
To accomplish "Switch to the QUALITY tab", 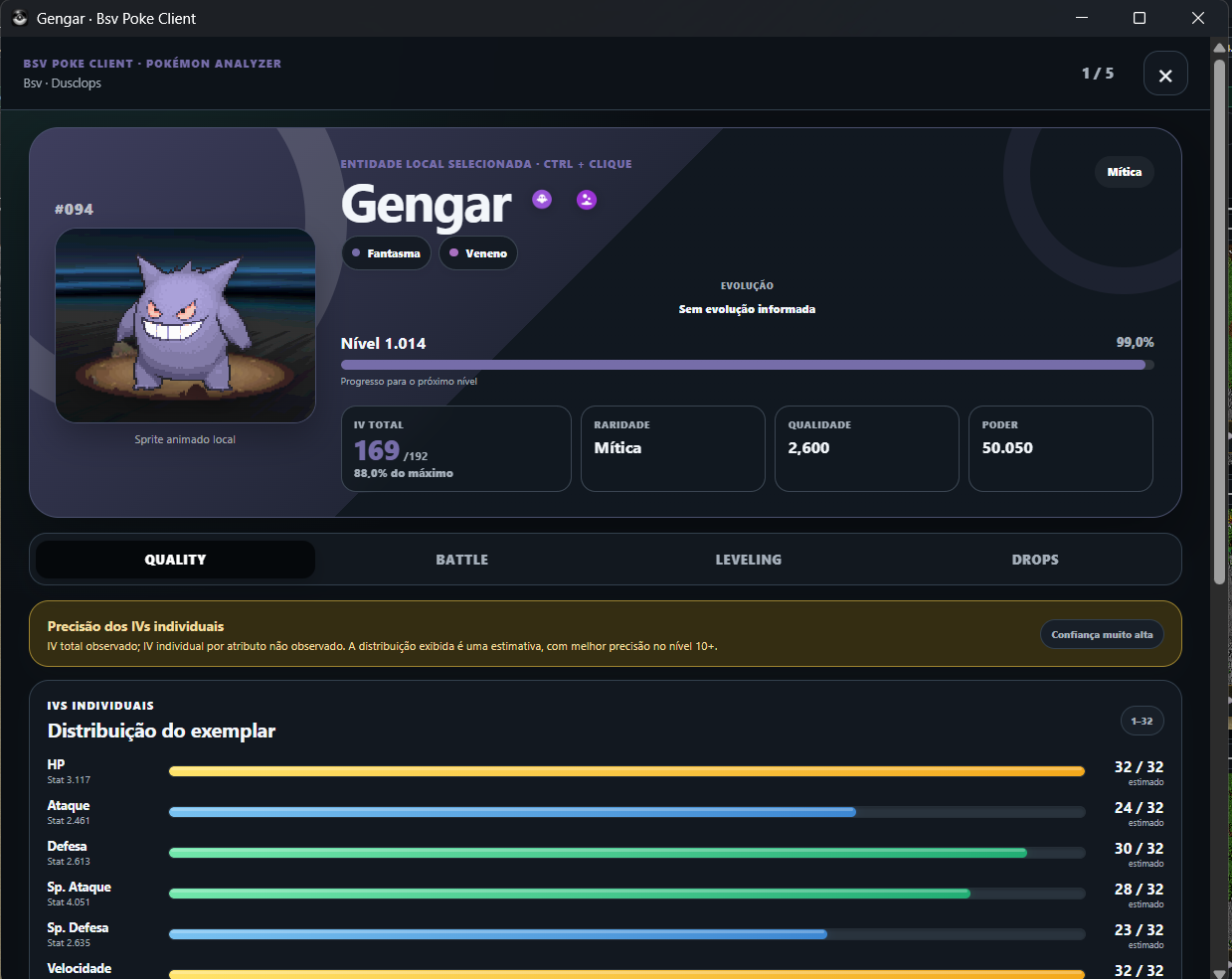I will pos(175,560).
